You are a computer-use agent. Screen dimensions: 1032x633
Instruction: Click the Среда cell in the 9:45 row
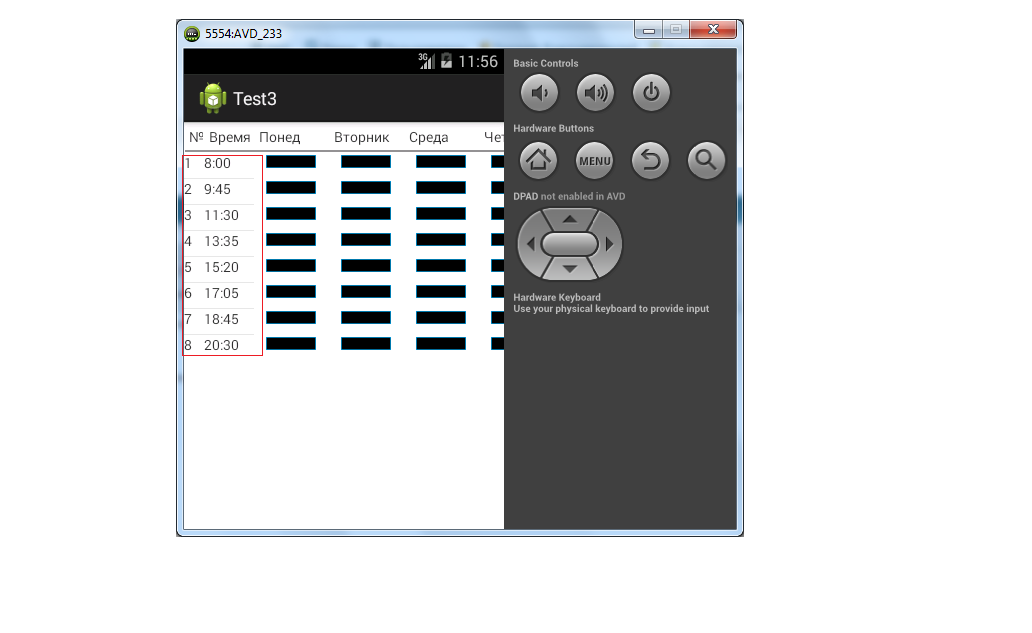pos(441,188)
